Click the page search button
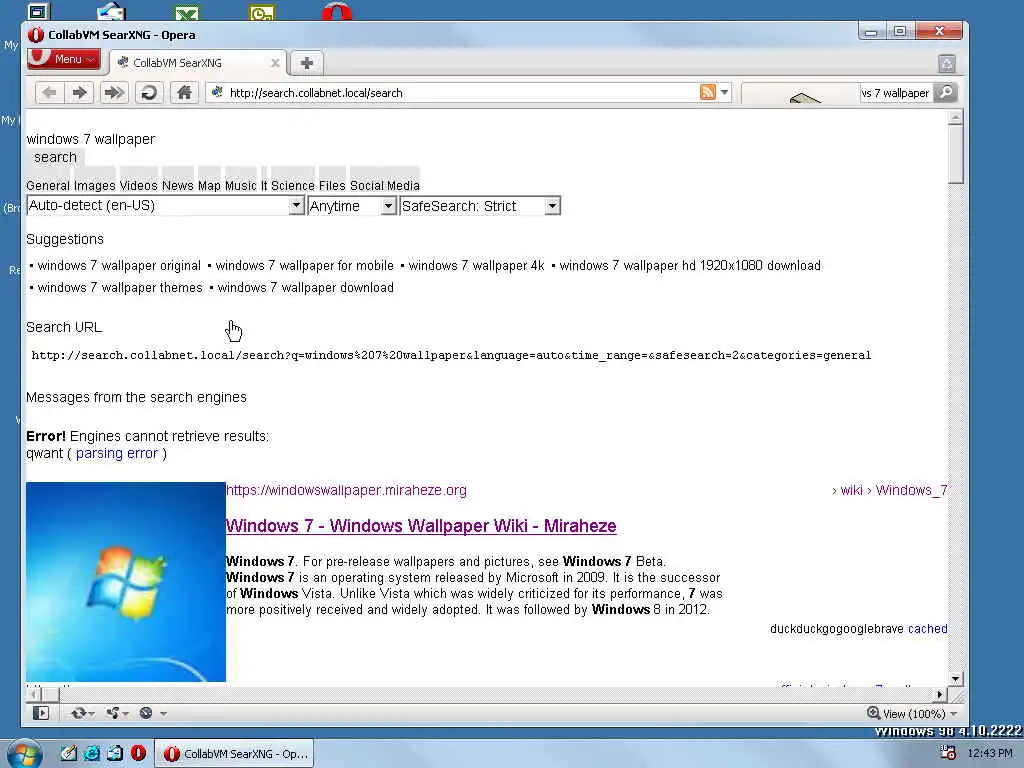1024x768 pixels. click(x=56, y=157)
